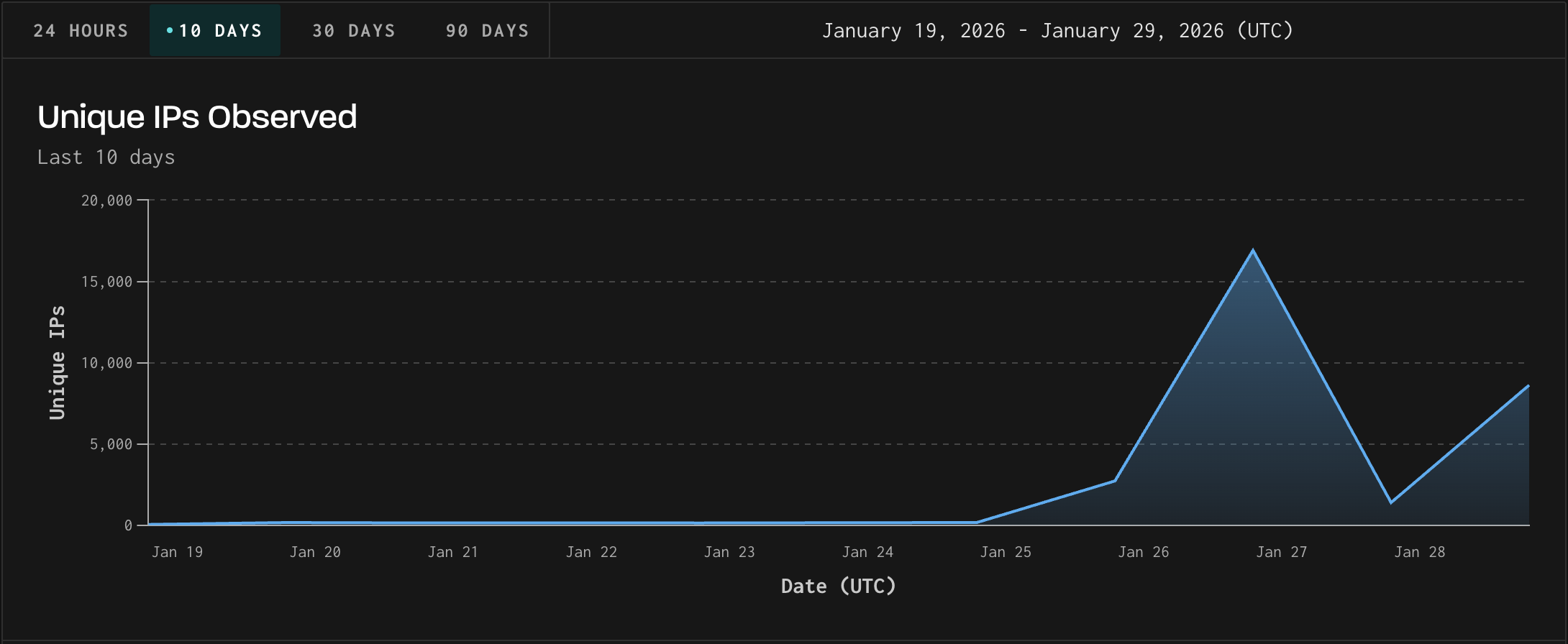The height and width of the screenshot is (644, 1568).
Task: Click the dip point just before Jan 28
Action: click(1391, 502)
